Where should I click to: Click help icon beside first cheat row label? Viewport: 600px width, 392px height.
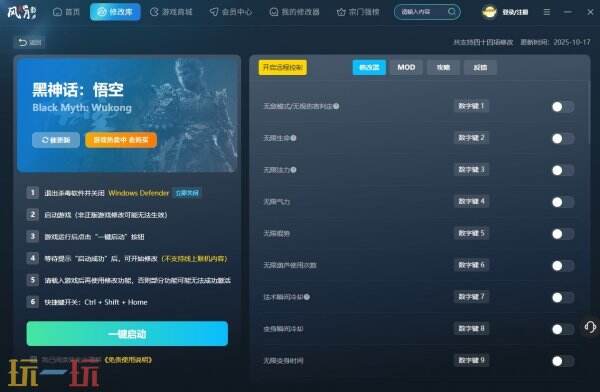[x=336, y=106]
